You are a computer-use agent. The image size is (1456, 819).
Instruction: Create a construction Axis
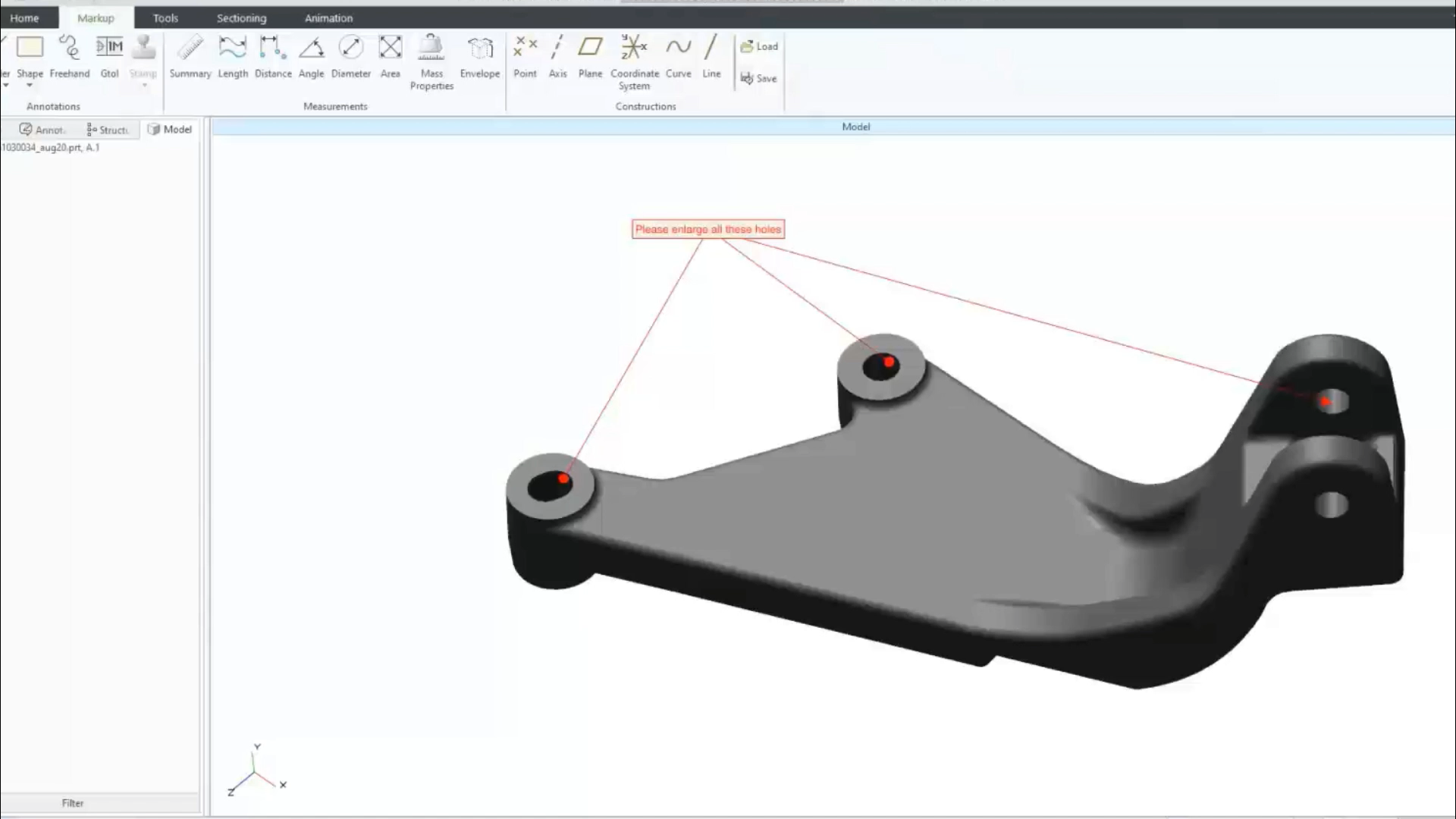558,57
